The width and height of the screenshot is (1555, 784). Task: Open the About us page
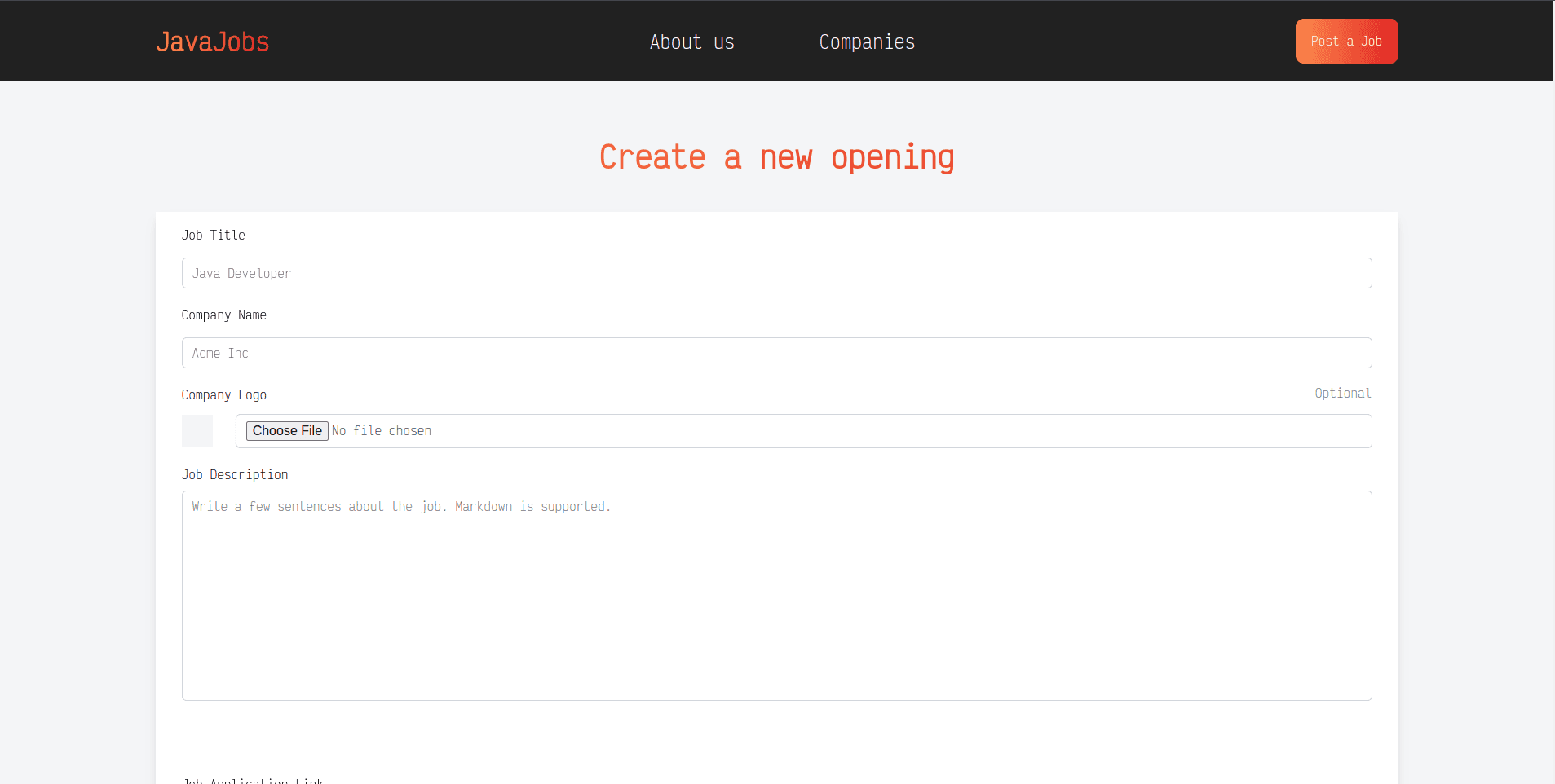(691, 42)
